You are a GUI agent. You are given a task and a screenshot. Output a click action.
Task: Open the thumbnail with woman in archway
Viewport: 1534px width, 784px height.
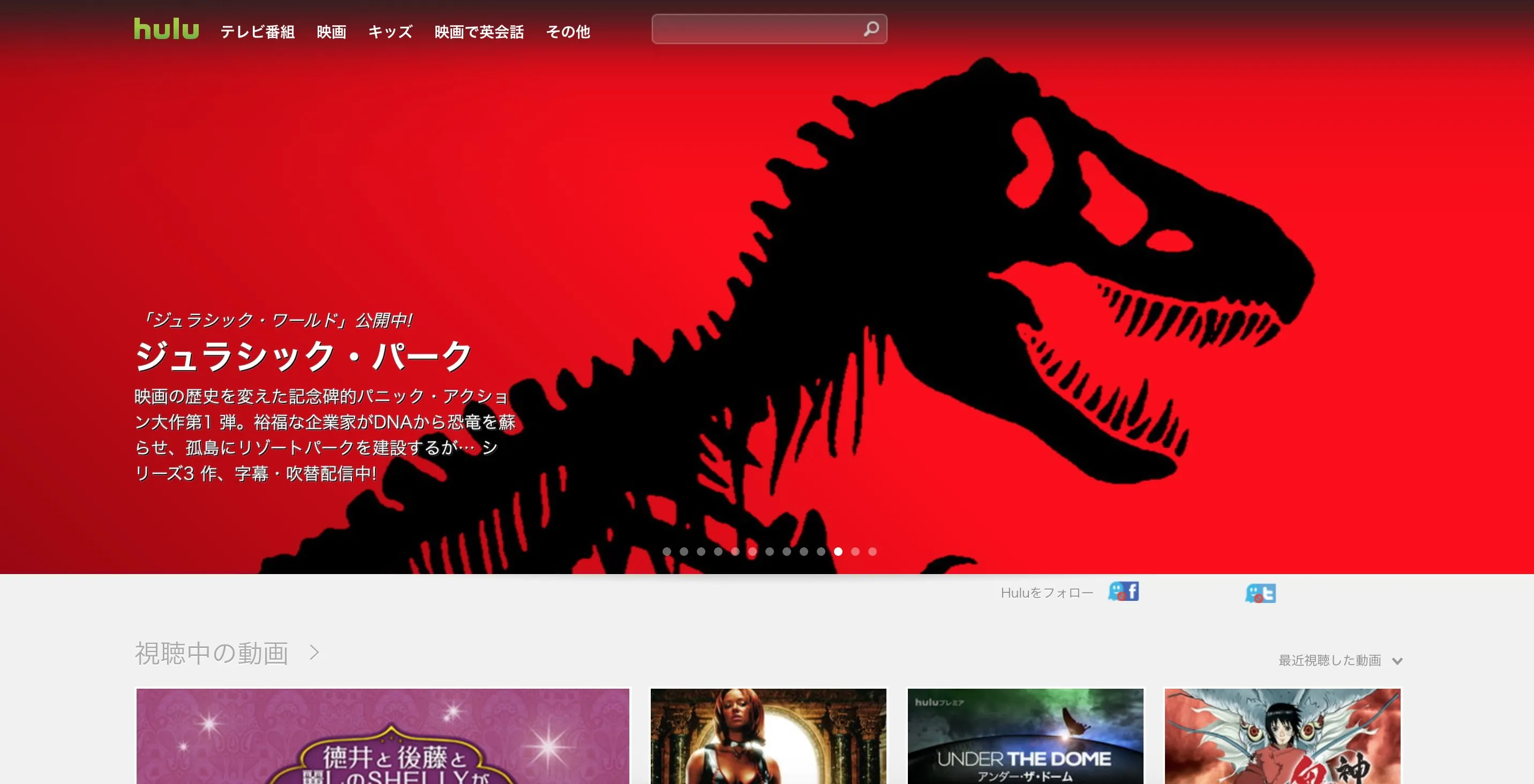click(x=768, y=736)
